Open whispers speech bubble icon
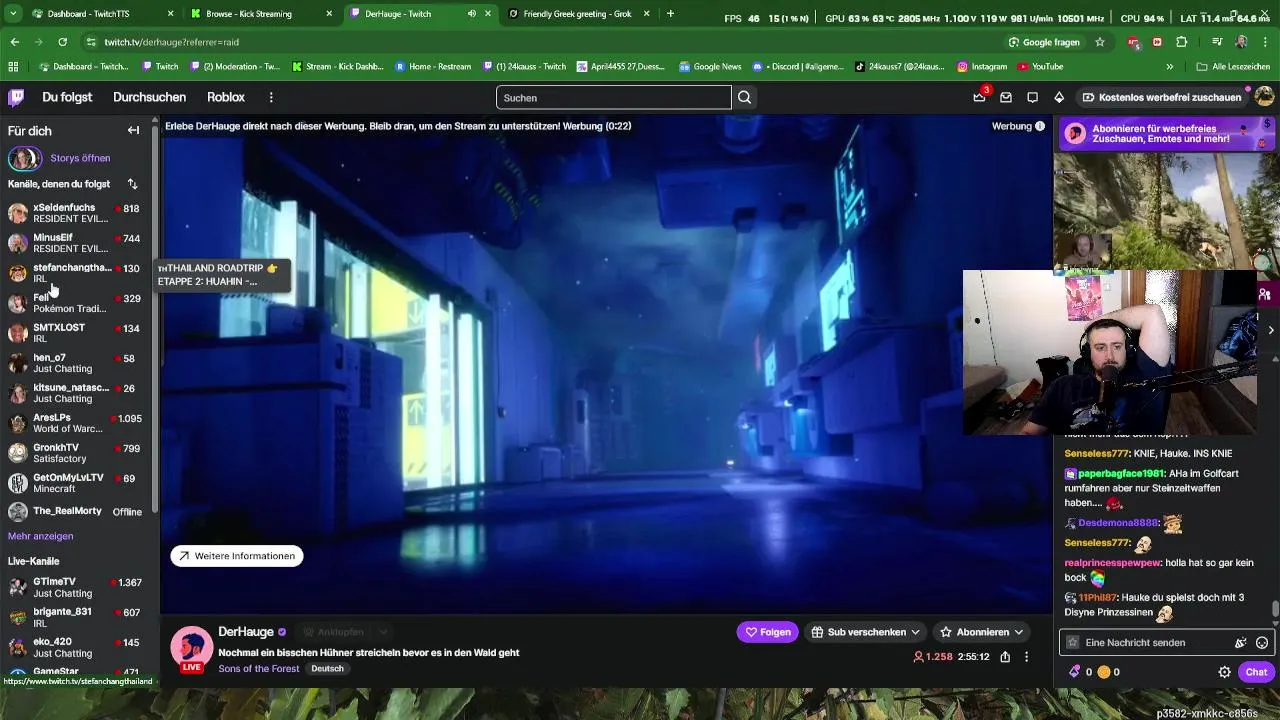The width and height of the screenshot is (1280, 720). [1032, 97]
